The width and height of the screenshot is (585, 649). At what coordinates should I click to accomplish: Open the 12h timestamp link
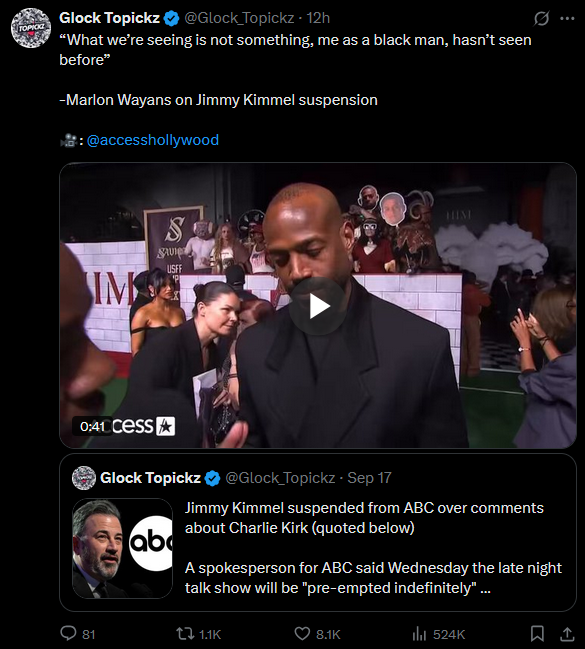coord(318,18)
